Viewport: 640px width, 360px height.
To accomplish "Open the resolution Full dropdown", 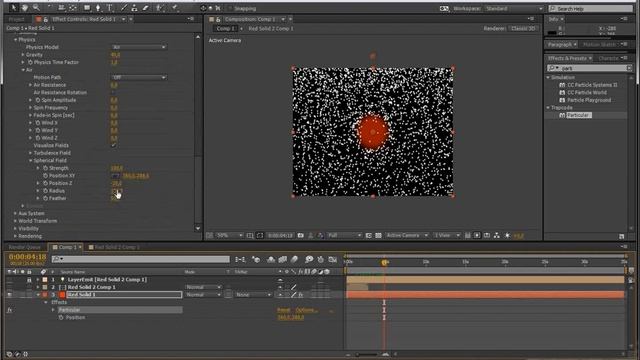I will 344,236.
